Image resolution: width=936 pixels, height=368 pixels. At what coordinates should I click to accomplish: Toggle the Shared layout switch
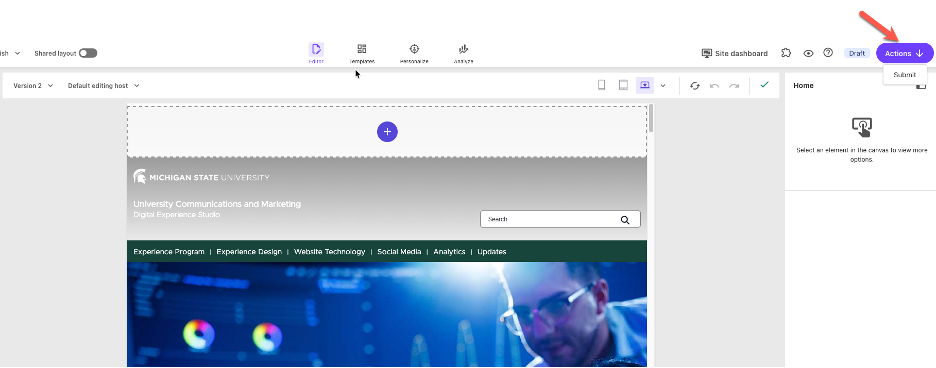pyautogui.click(x=88, y=53)
